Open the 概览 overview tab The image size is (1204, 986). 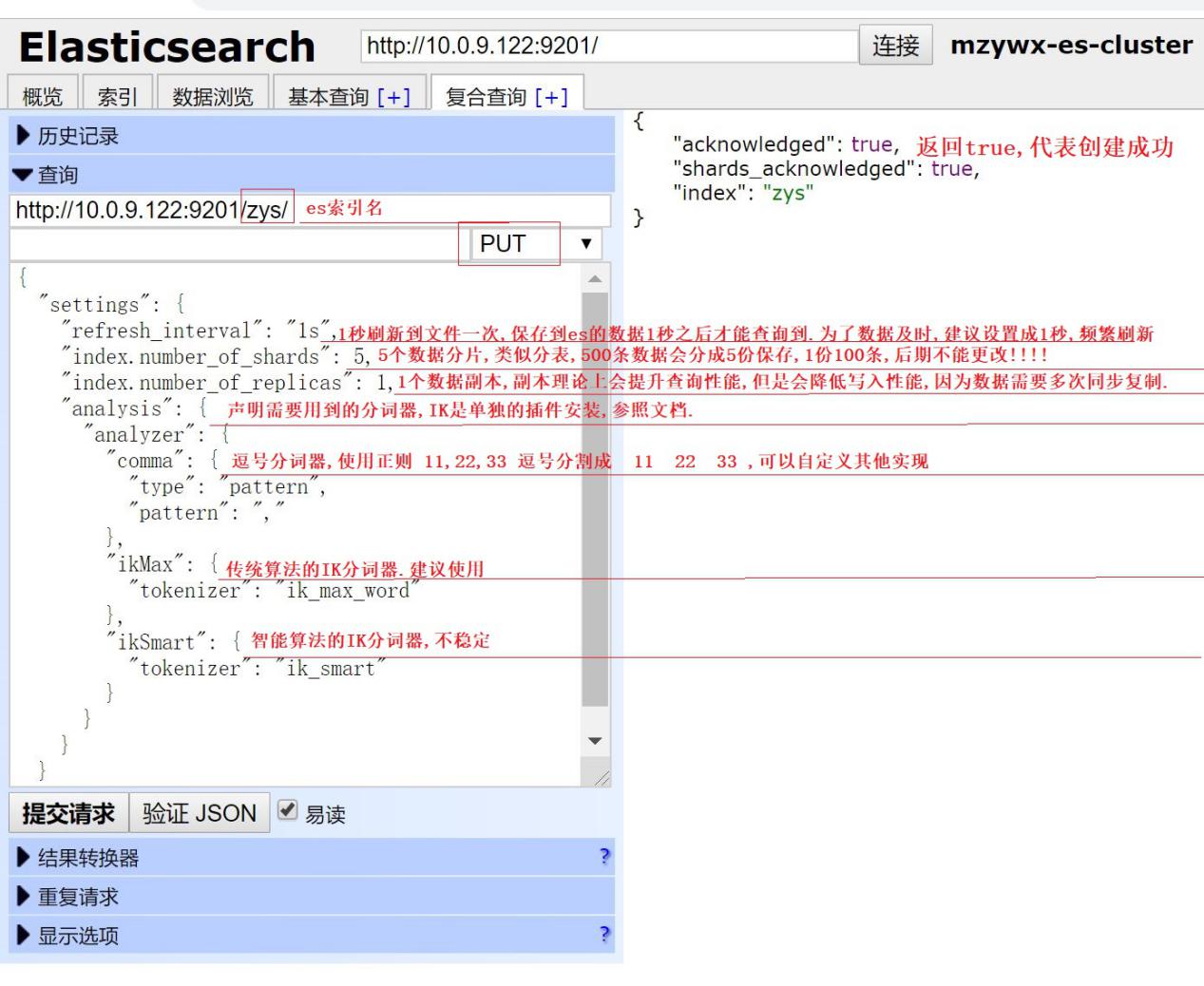point(43,97)
